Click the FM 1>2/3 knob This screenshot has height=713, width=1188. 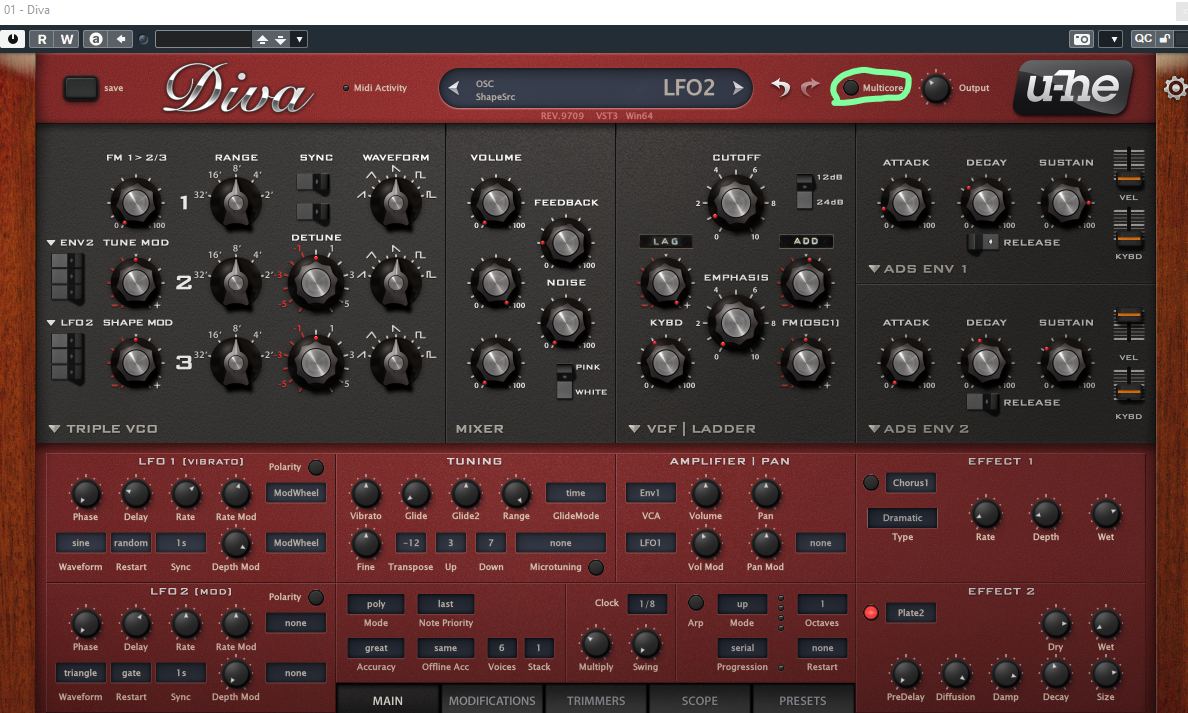coord(136,202)
